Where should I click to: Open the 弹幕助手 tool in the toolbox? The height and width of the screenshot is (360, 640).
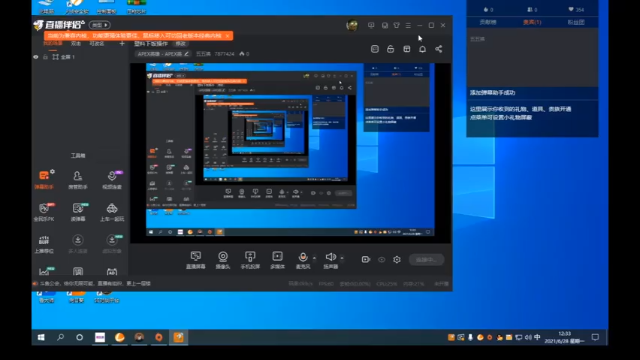click(44, 179)
